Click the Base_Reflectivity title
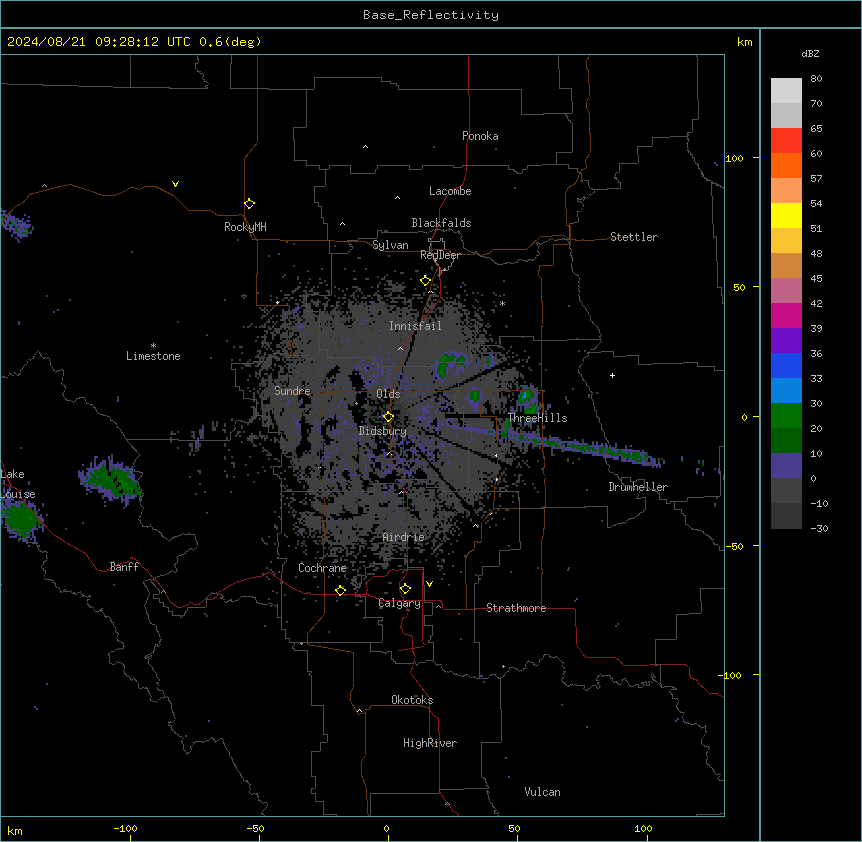 pos(431,15)
